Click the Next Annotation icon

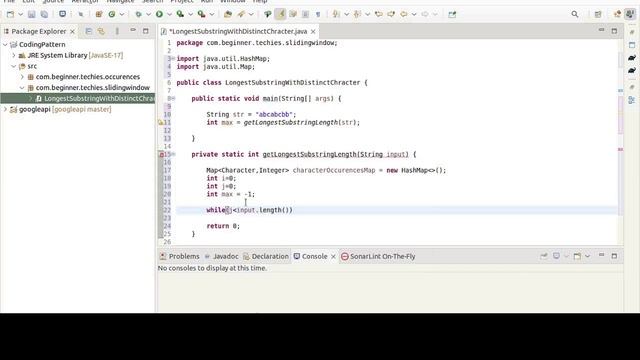tap(336, 14)
